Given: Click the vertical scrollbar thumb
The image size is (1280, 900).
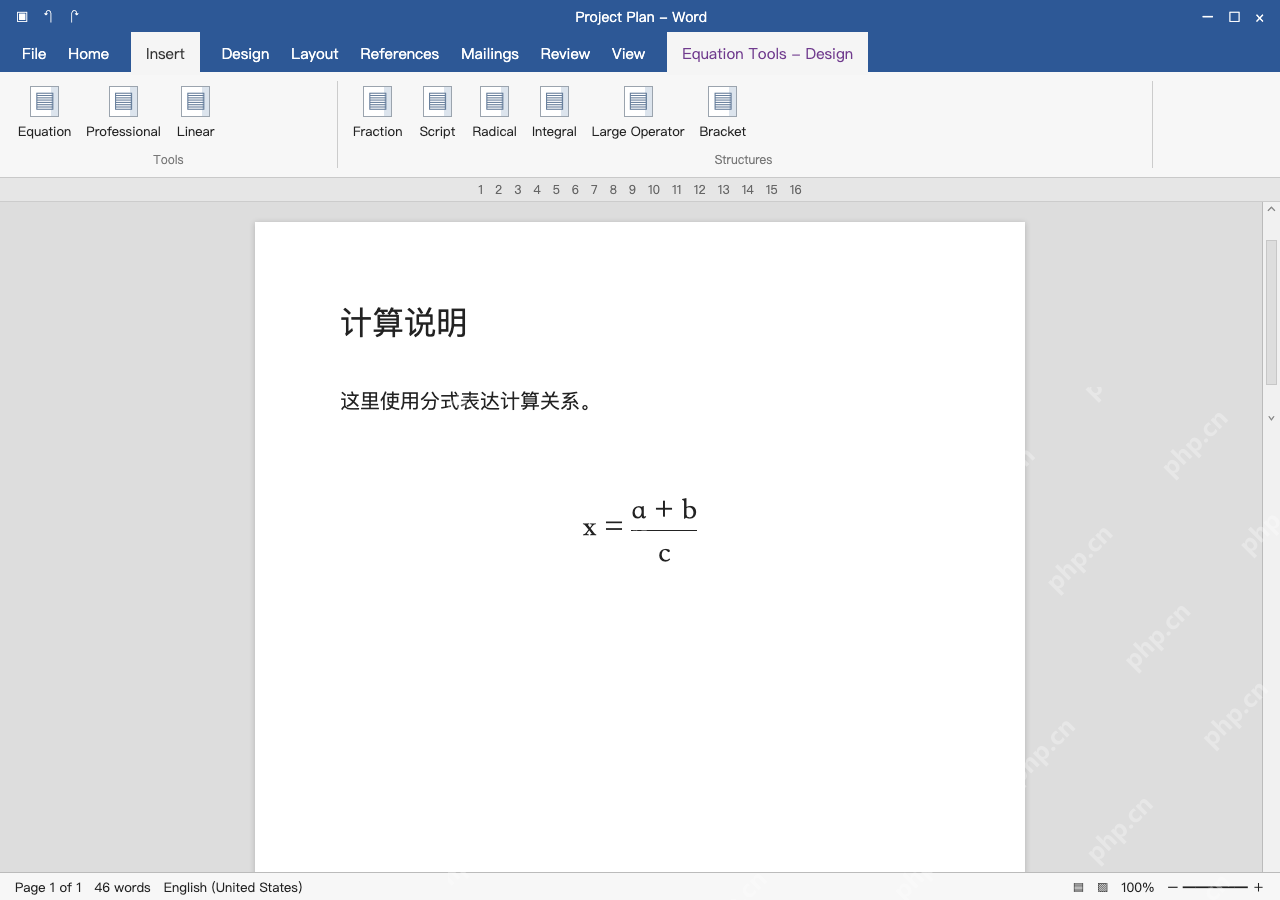Looking at the screenshot, I should pyautogui.click(x=1272, y=312).
